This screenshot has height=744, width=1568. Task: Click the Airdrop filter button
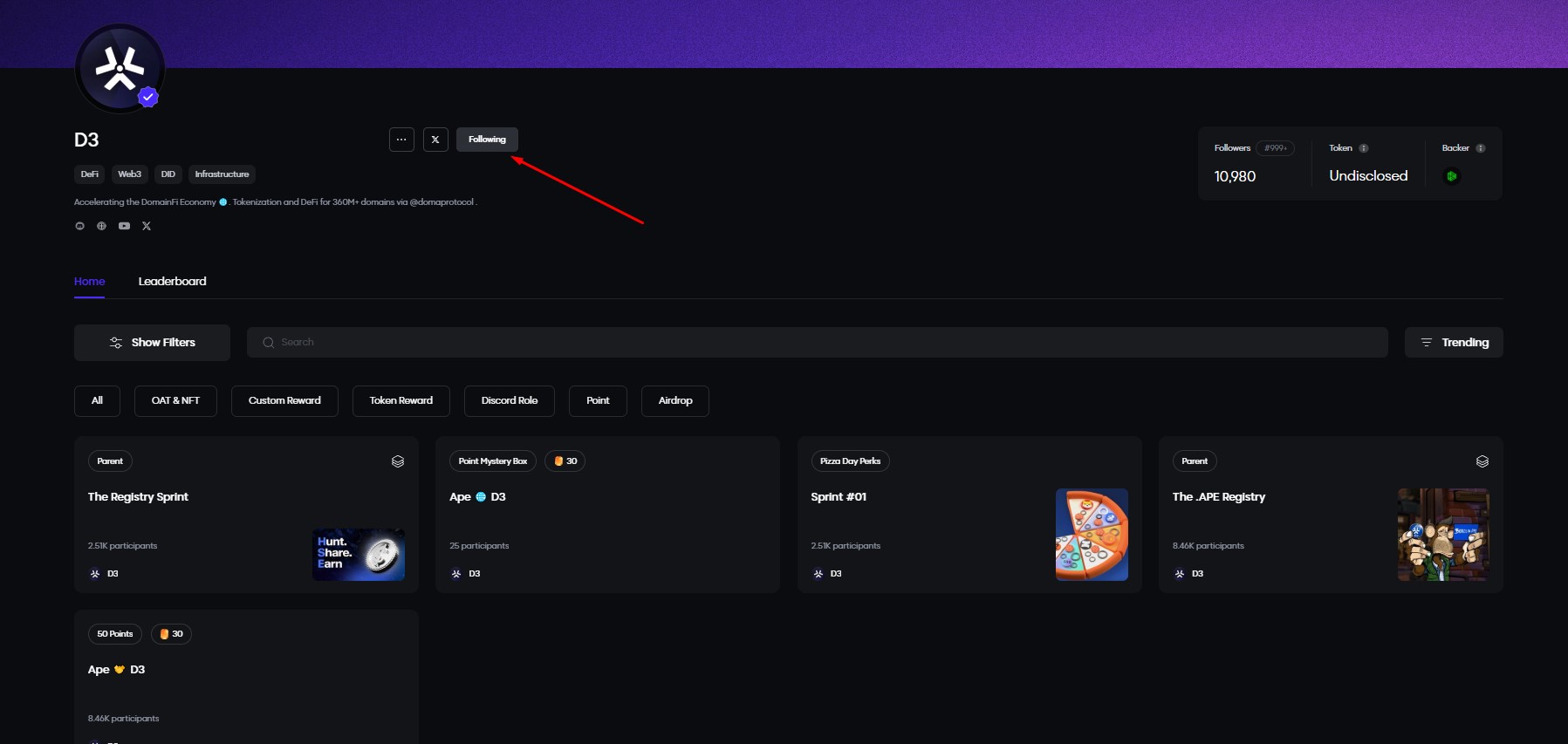click(674, 401)
